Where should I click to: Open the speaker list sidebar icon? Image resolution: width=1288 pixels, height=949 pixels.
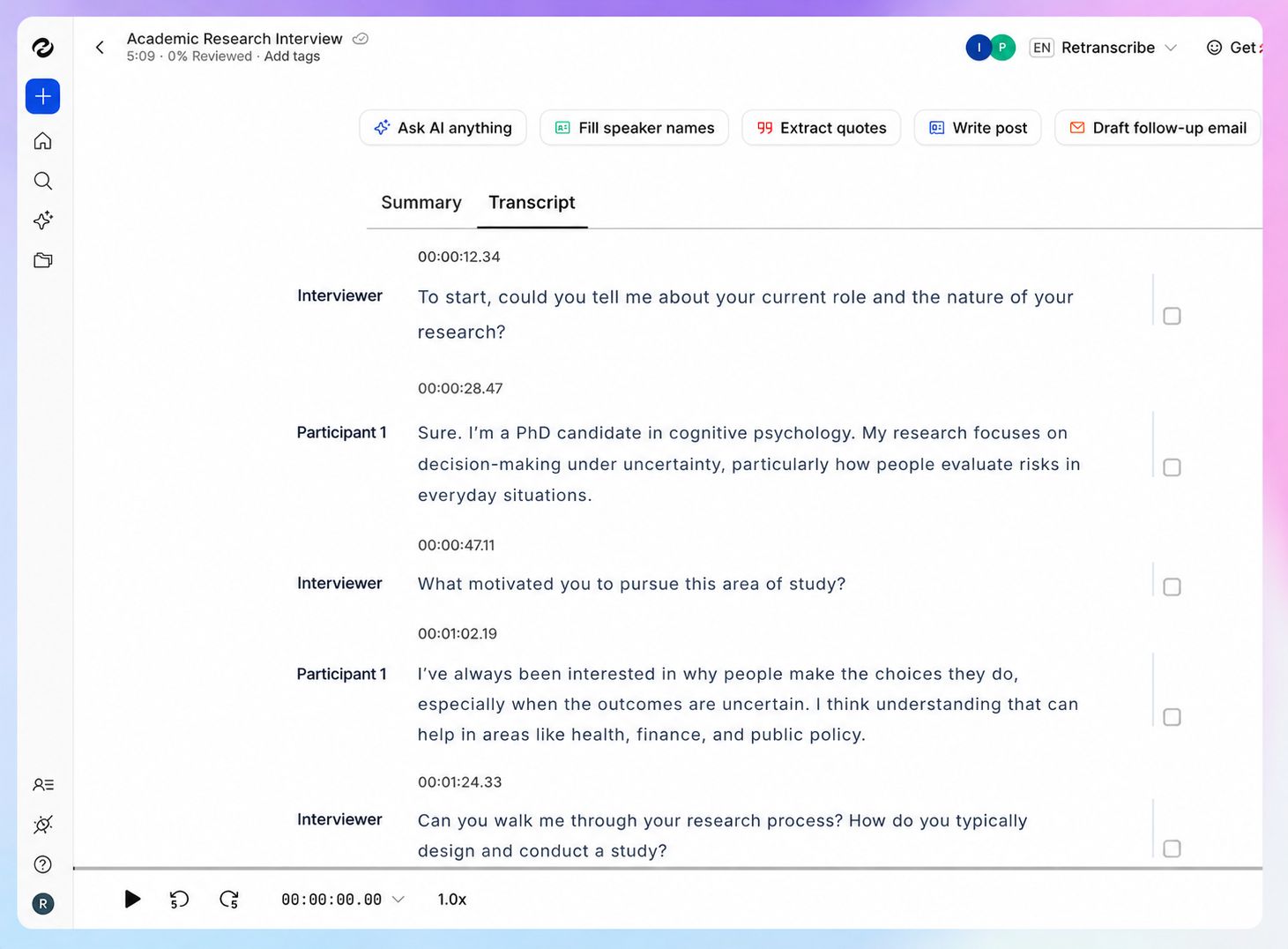pos(42,784)
